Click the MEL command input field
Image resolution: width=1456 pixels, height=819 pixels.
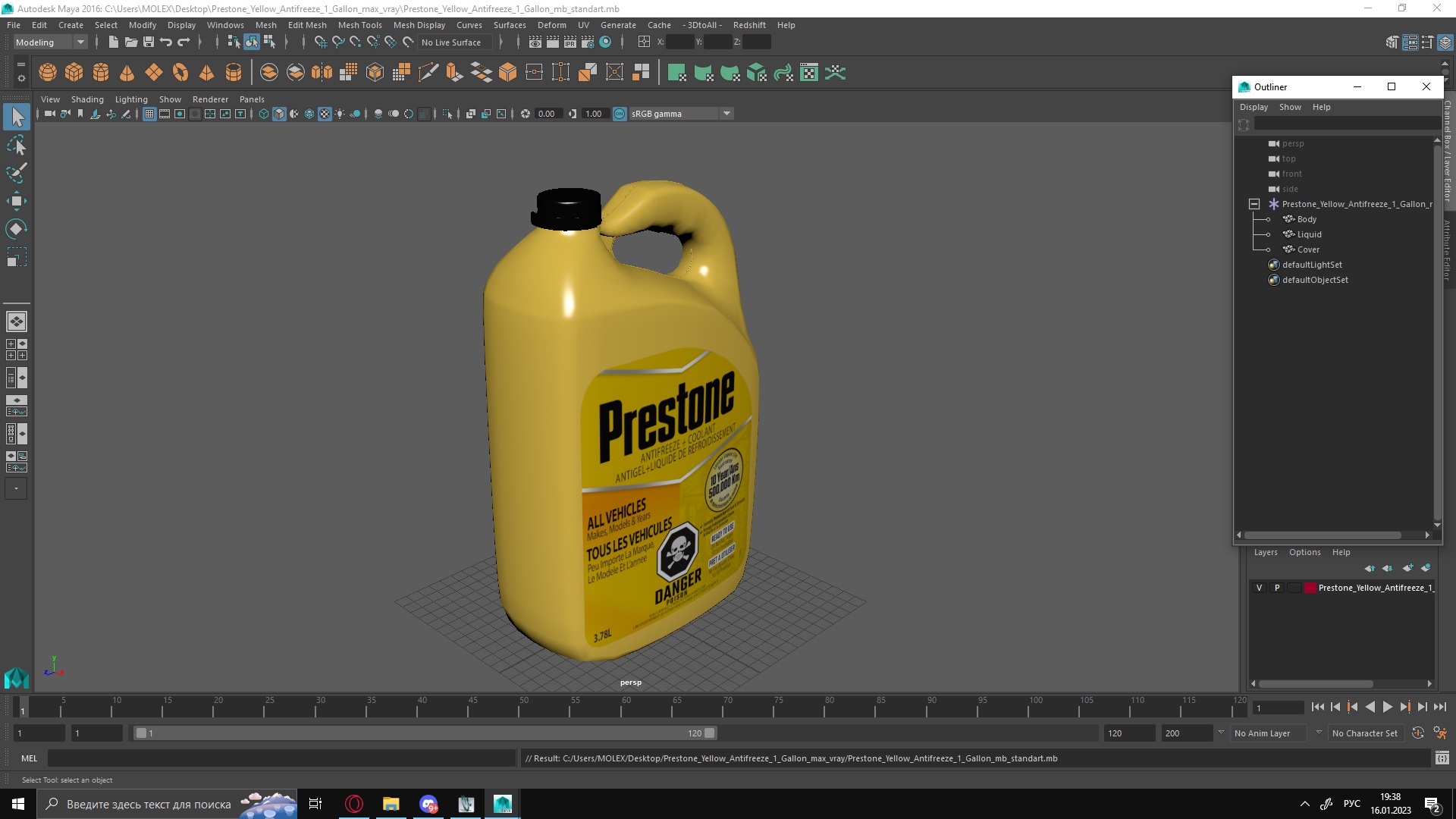[x=281, y=758]
